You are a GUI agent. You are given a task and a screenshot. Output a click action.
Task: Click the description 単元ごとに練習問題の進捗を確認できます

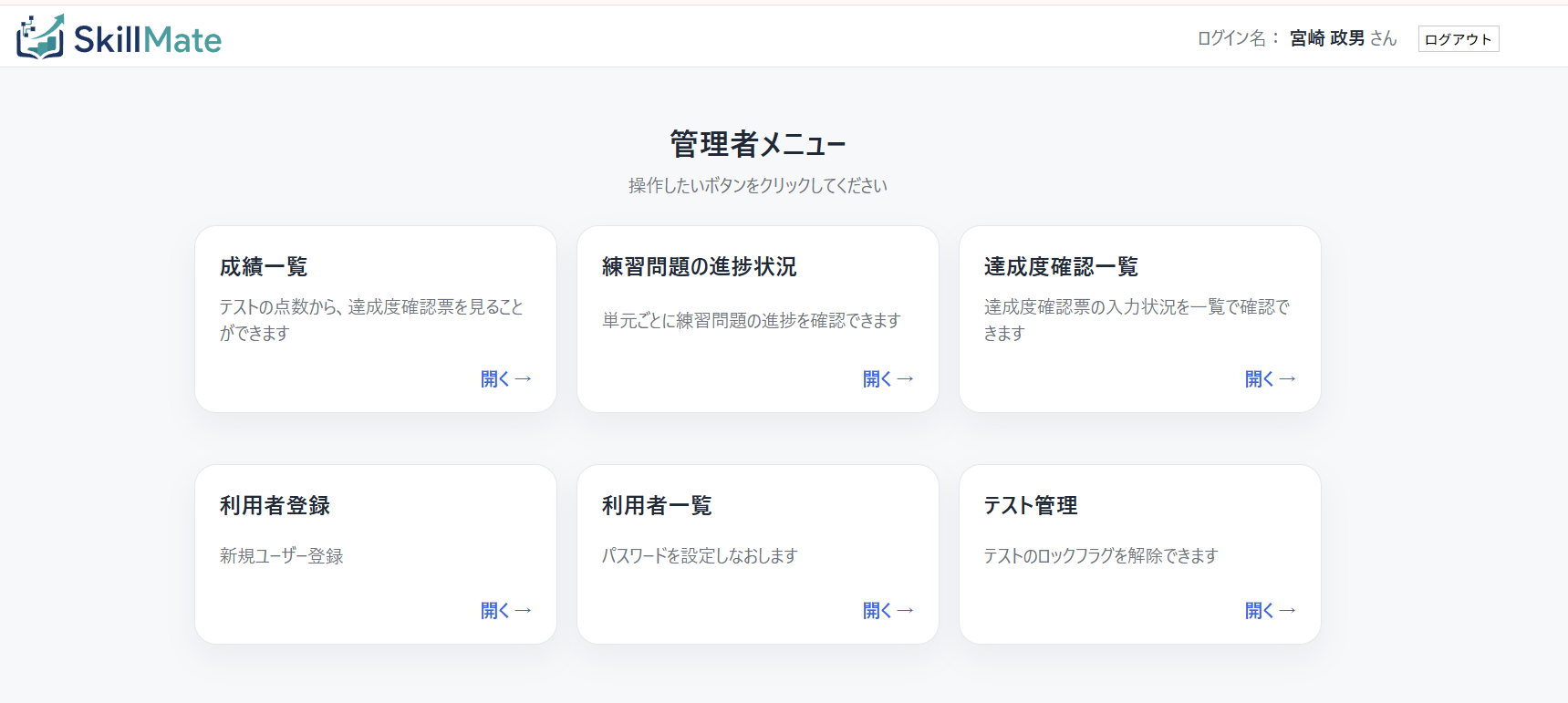(752, 320)
